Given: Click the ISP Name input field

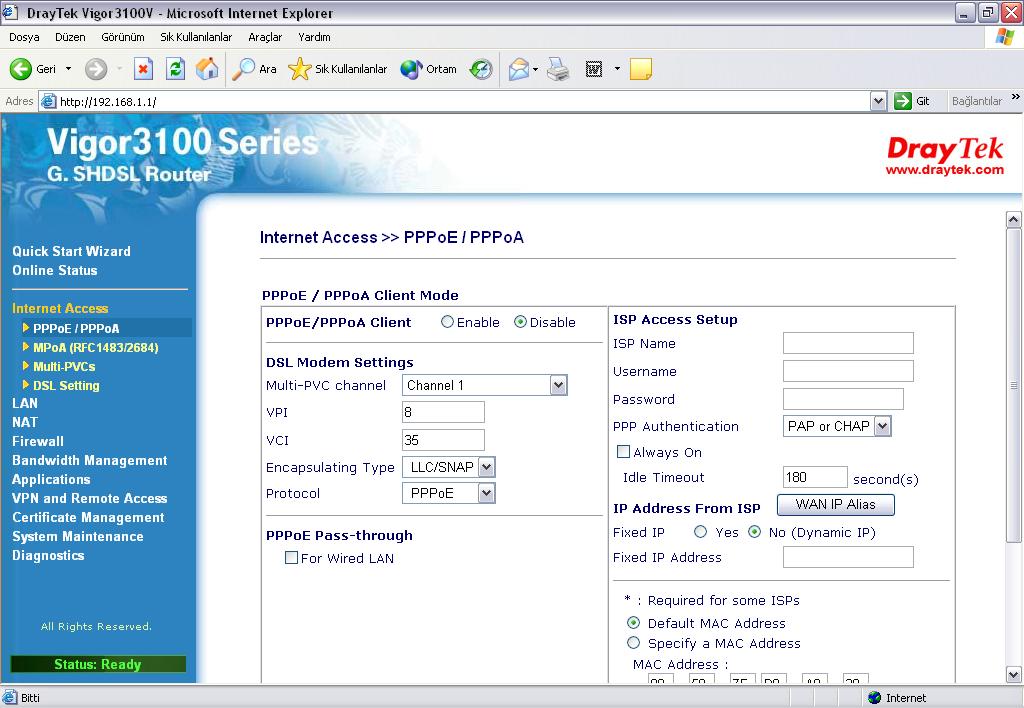Looking at the screenshot, I should pos(848,343).
